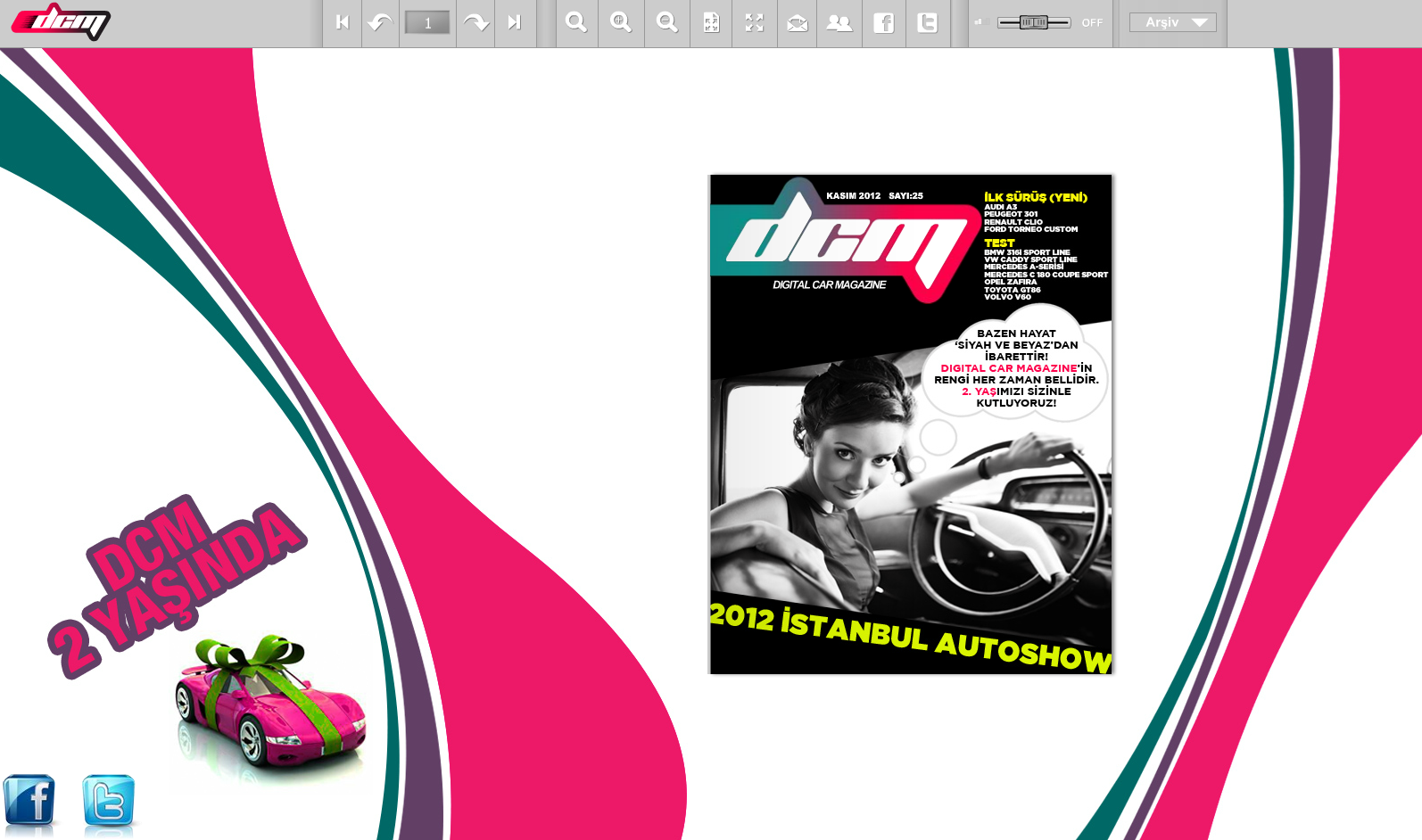
Task: Click the DCM logo in header
Action: pyautogui.click(x=61, y=21)
